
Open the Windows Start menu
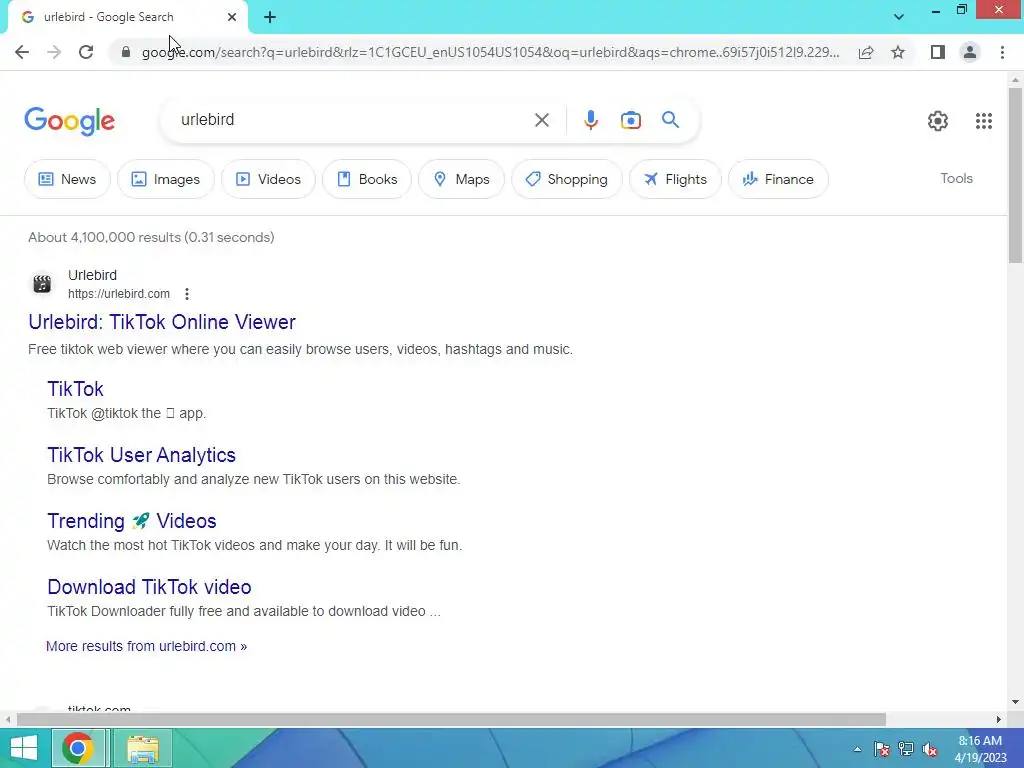24,748
